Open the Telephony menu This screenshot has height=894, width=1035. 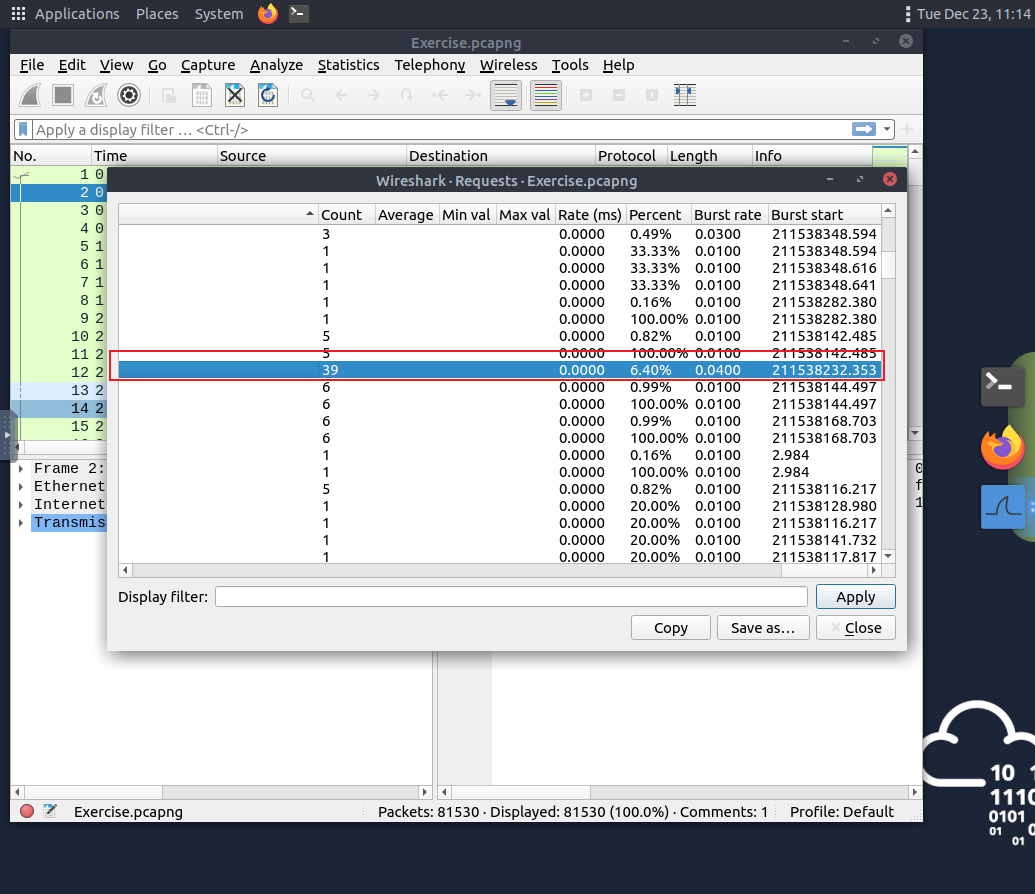coord(430,65)
